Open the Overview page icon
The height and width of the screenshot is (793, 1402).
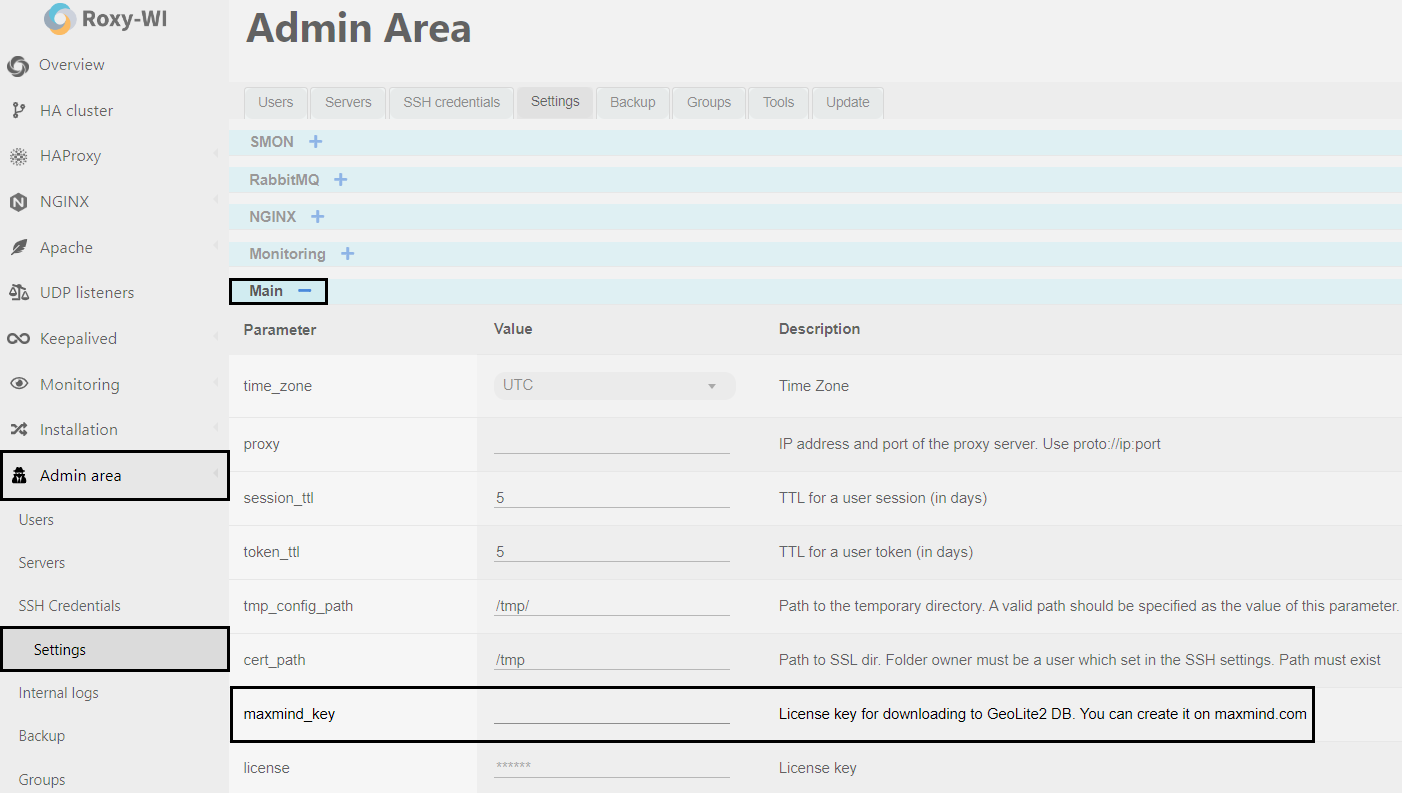(x=18, y=65)
